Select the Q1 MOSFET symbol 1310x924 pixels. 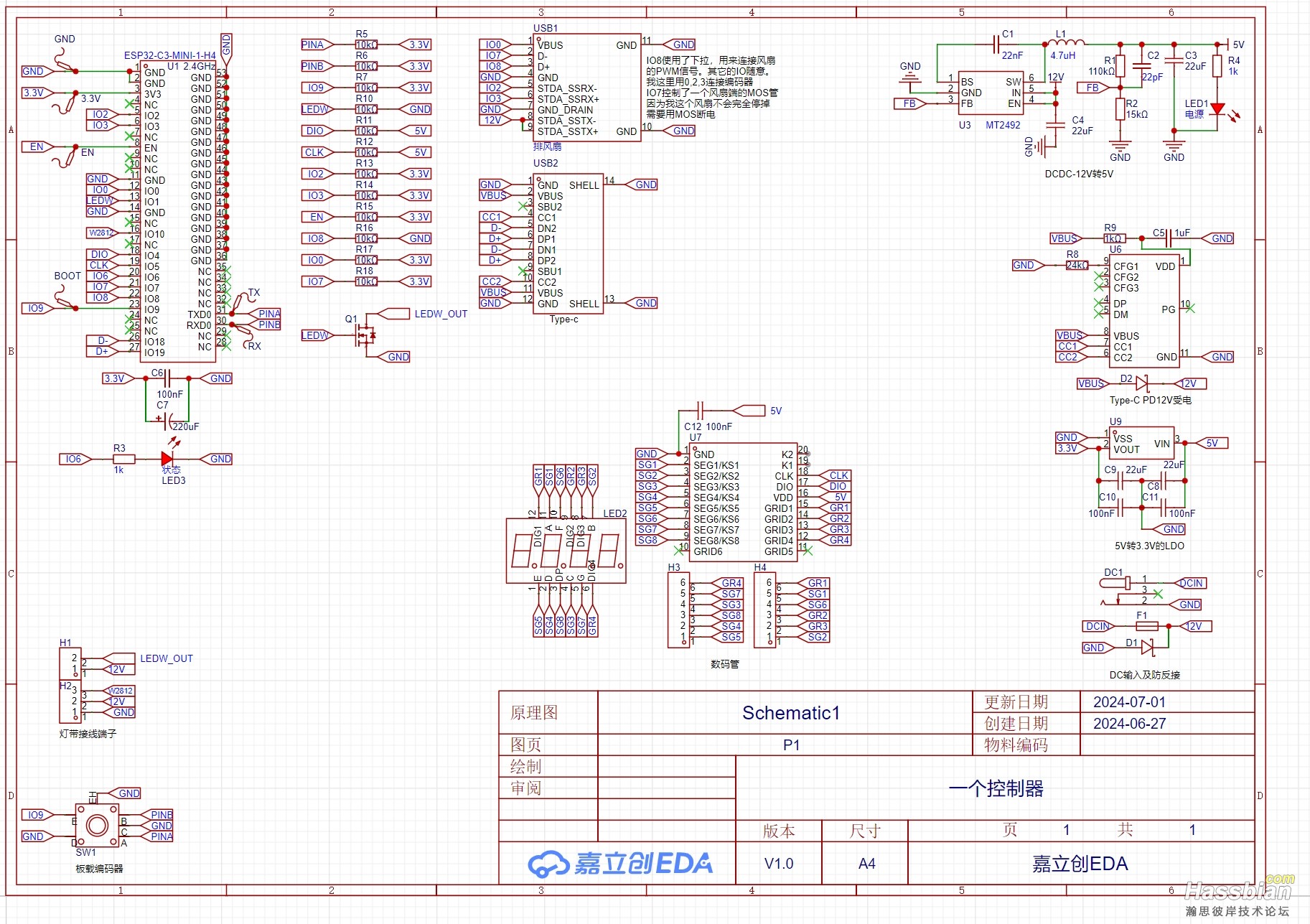click(x=365, y=335)
